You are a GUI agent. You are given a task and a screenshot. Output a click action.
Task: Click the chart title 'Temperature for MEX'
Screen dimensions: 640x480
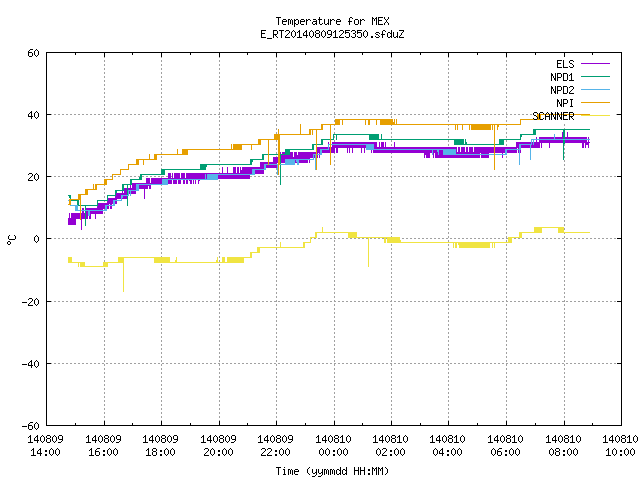[332, 21]
